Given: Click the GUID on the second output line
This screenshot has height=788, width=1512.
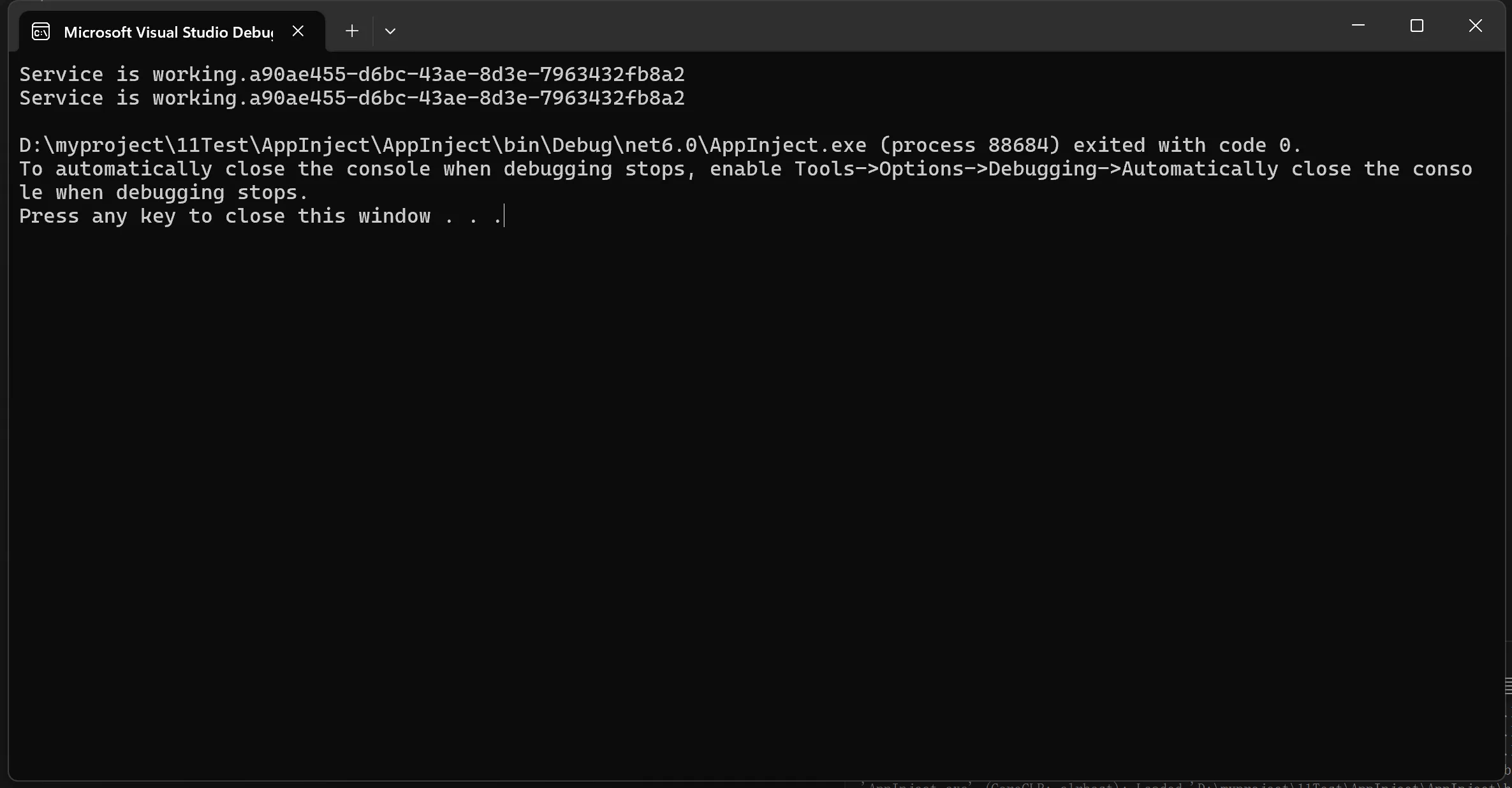Looking at the screenshot, I should pyautogui.click(x=467, y=98).
